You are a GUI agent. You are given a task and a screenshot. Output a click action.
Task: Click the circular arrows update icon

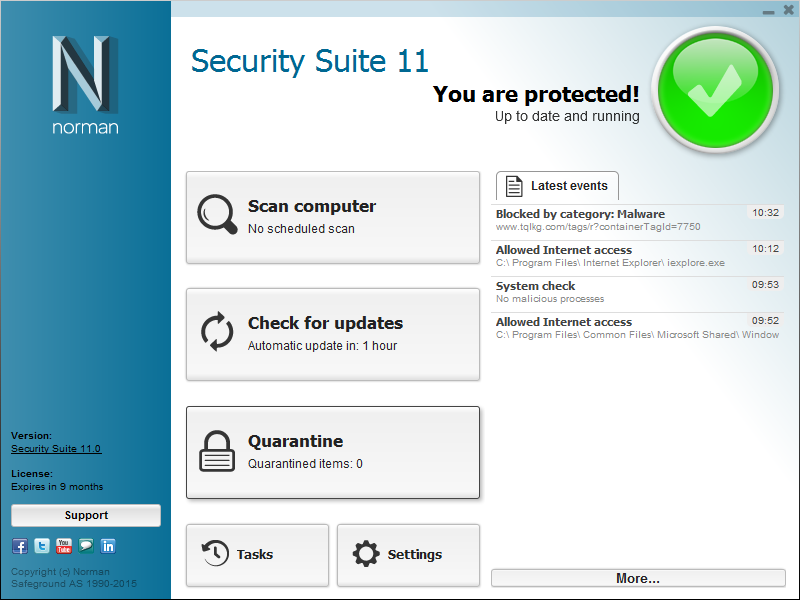coord(217,331)
